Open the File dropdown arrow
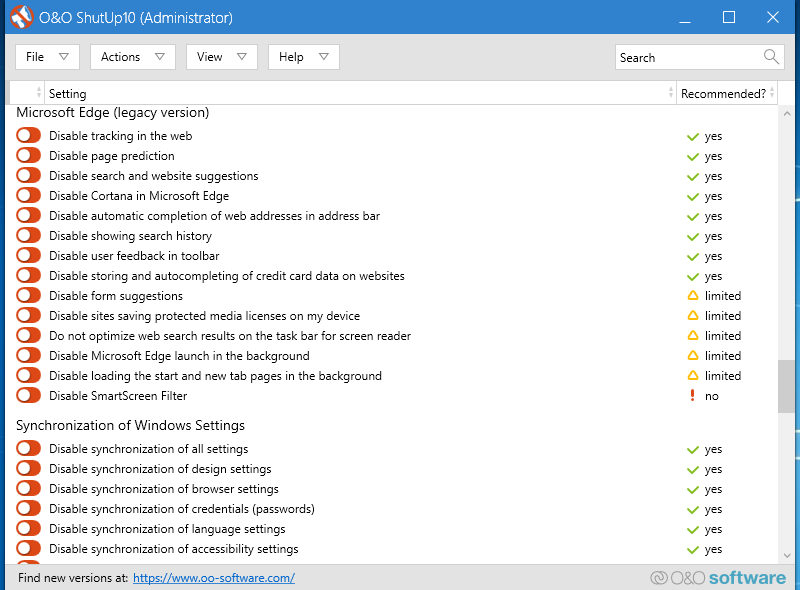The width and height of the screenshot is (800, 590). [x=64, y=57]
